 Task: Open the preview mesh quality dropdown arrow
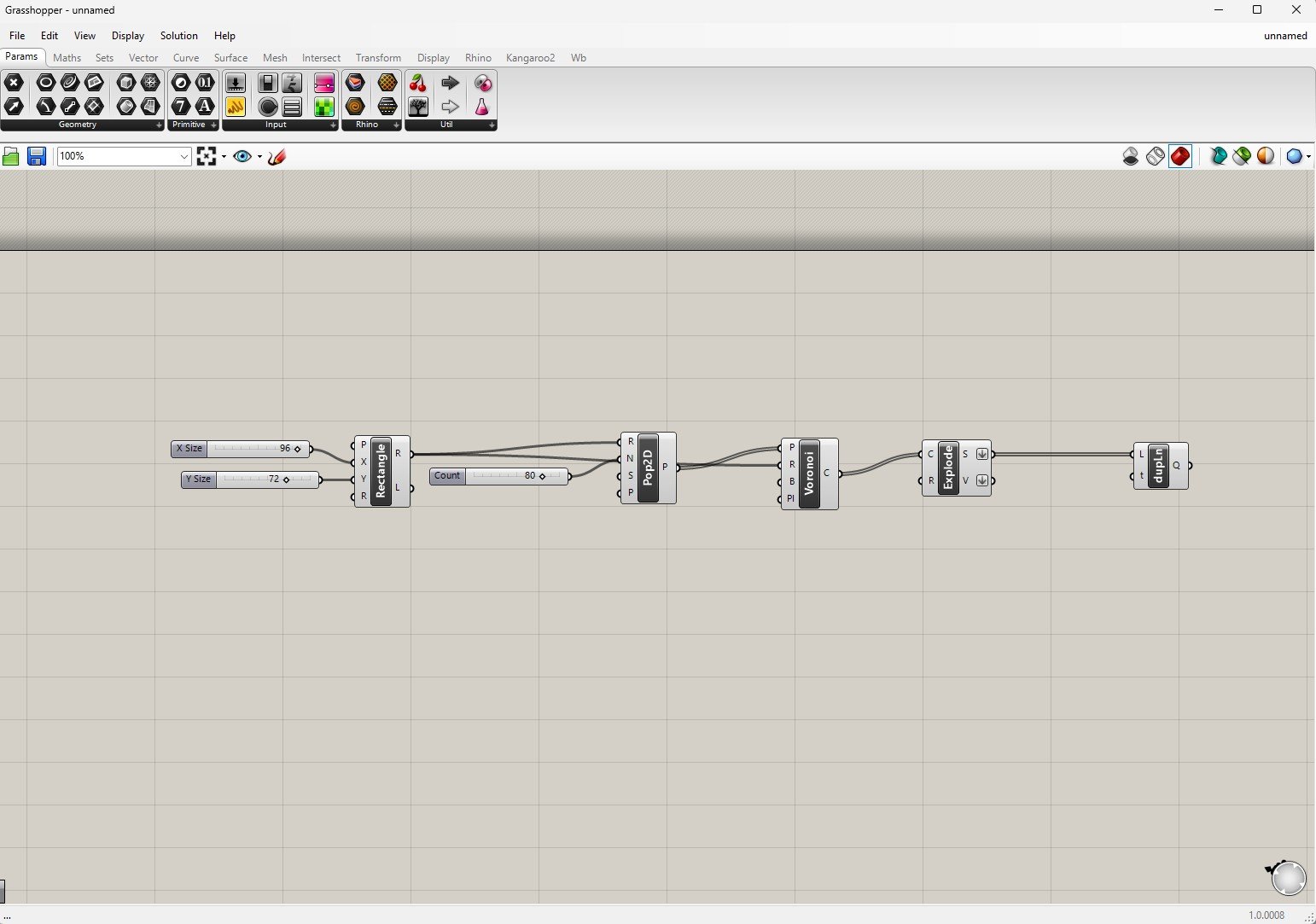1308,156
